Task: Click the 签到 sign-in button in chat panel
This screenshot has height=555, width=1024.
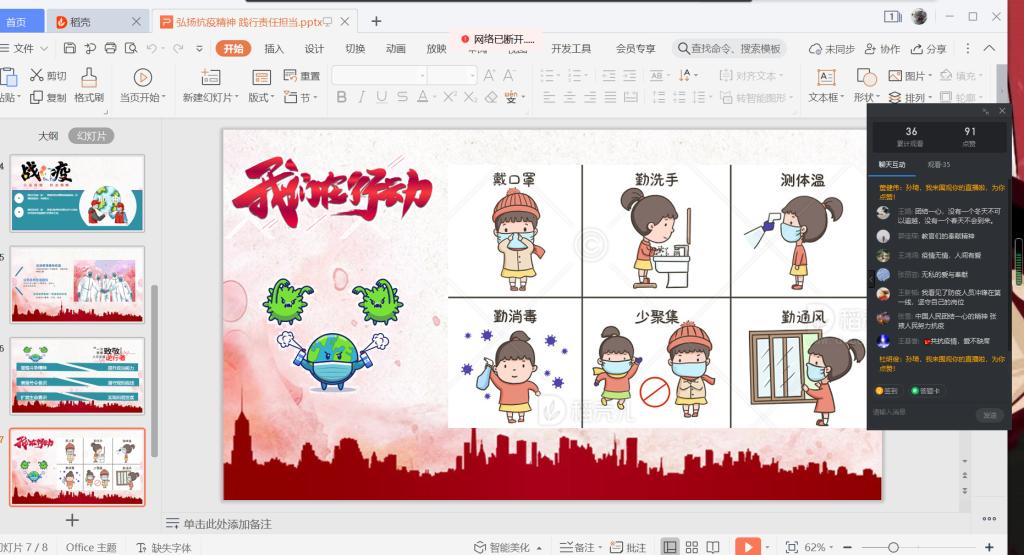Action: pos(886,391)
